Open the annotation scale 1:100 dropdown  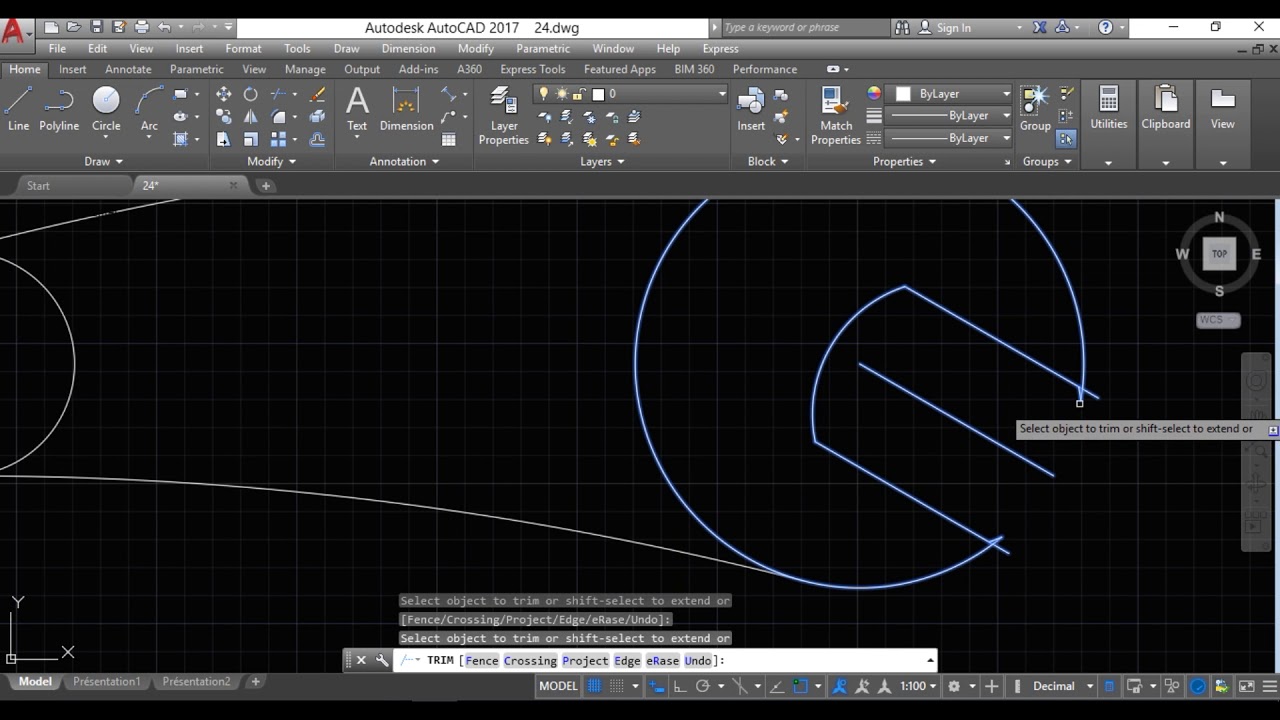point(918,686)
